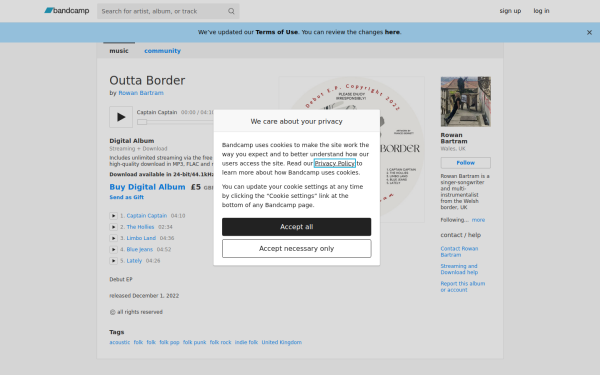
Task: Open Streaming and Download help
Action: [459, 269]
